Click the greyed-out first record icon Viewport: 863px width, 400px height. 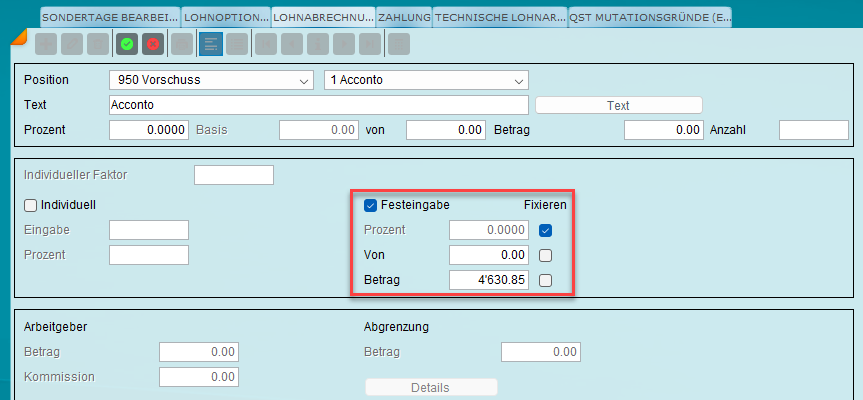pyautogui.click(x=266, y=43)
